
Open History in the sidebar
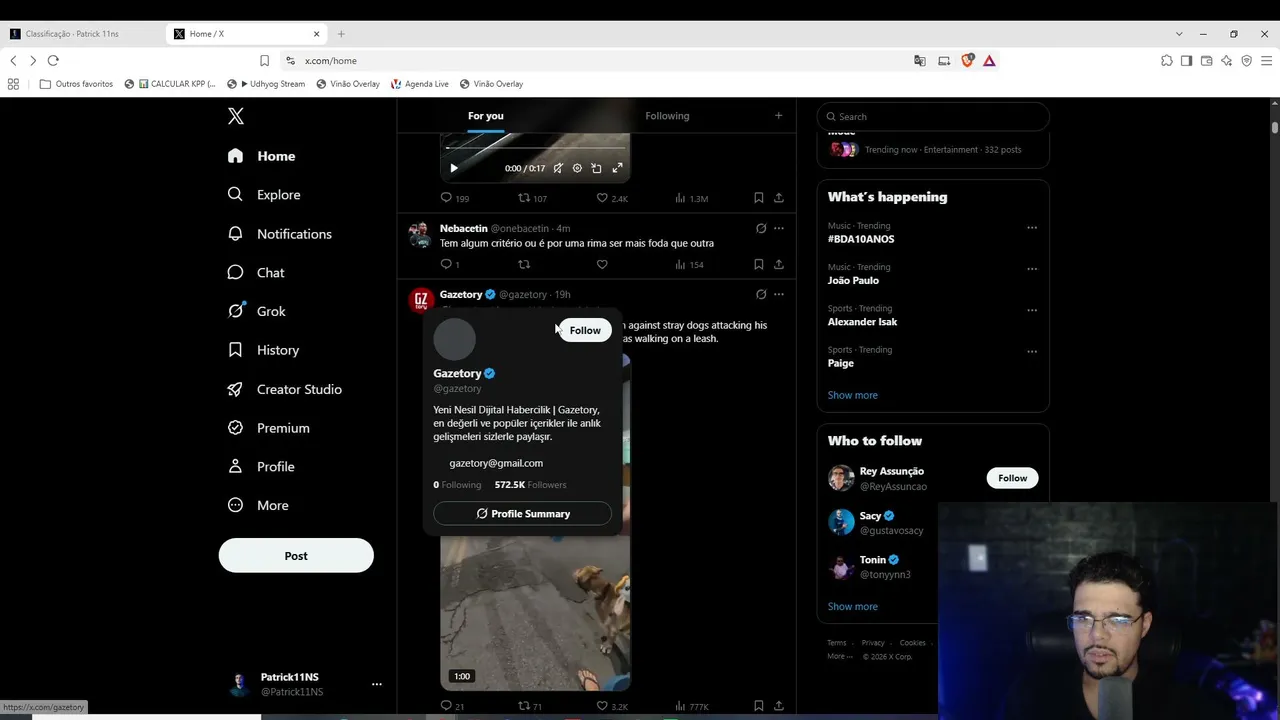263,350
